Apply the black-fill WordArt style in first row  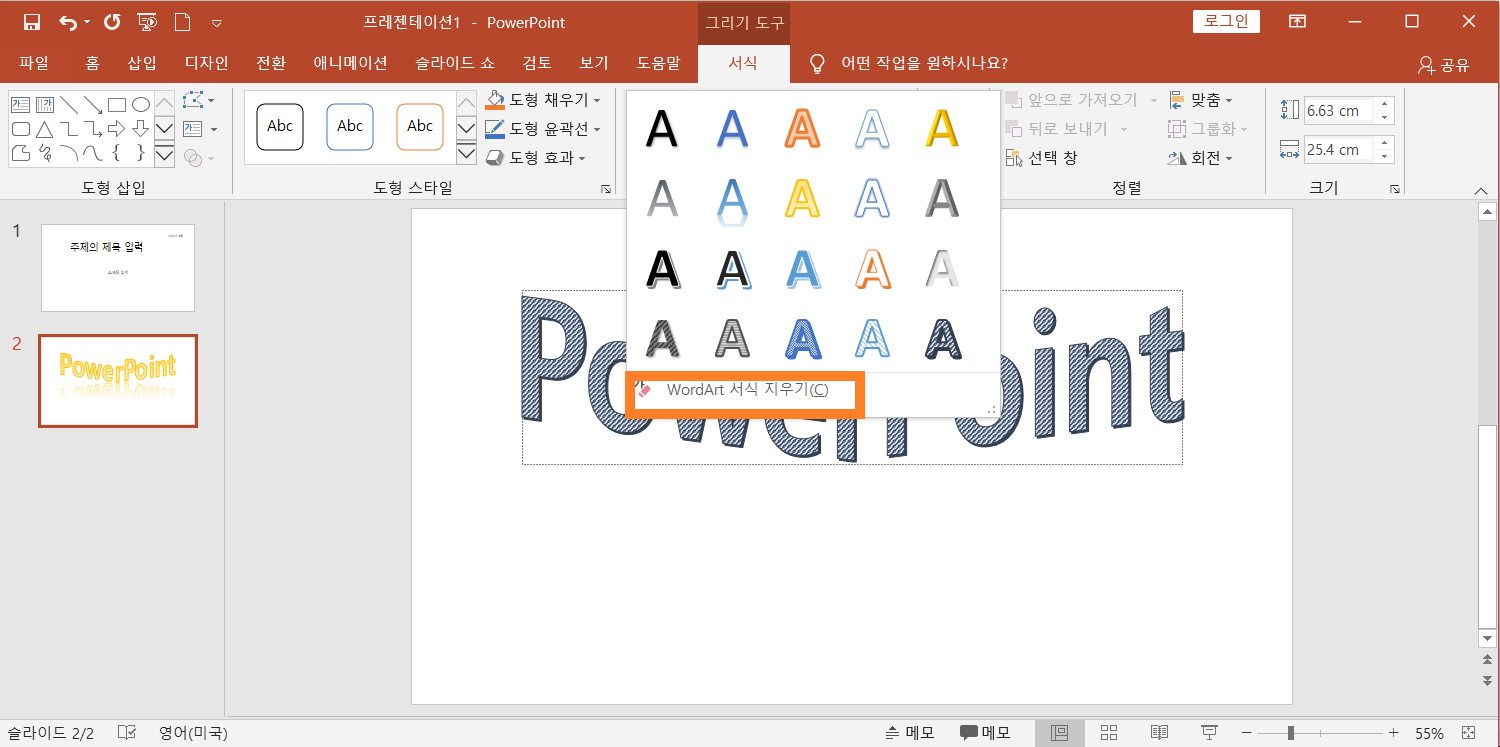pyautogui.click(x=661, y=128)
